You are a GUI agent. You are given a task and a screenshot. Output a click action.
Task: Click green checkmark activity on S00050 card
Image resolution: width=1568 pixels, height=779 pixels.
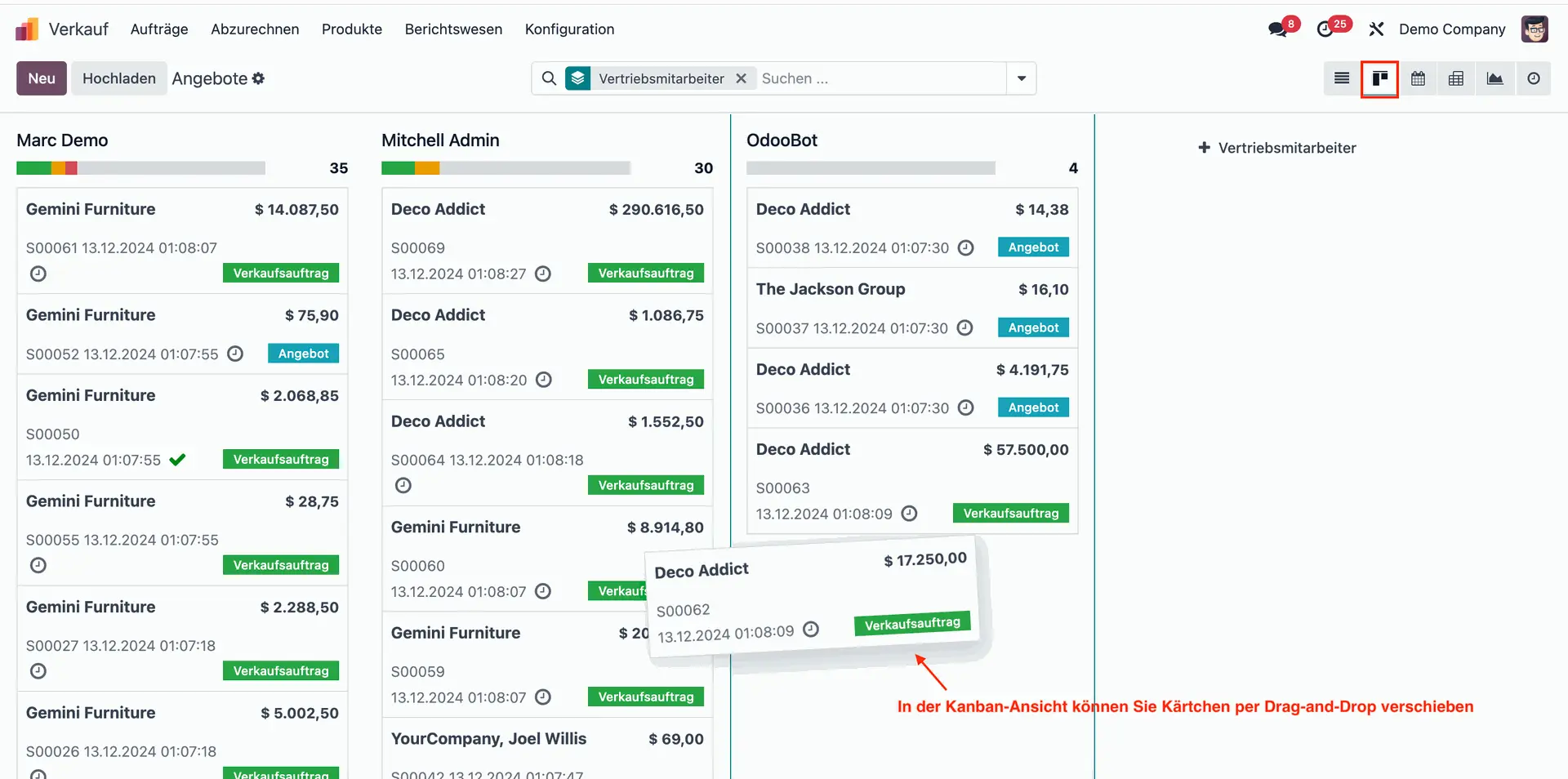[x=177, y=460]
